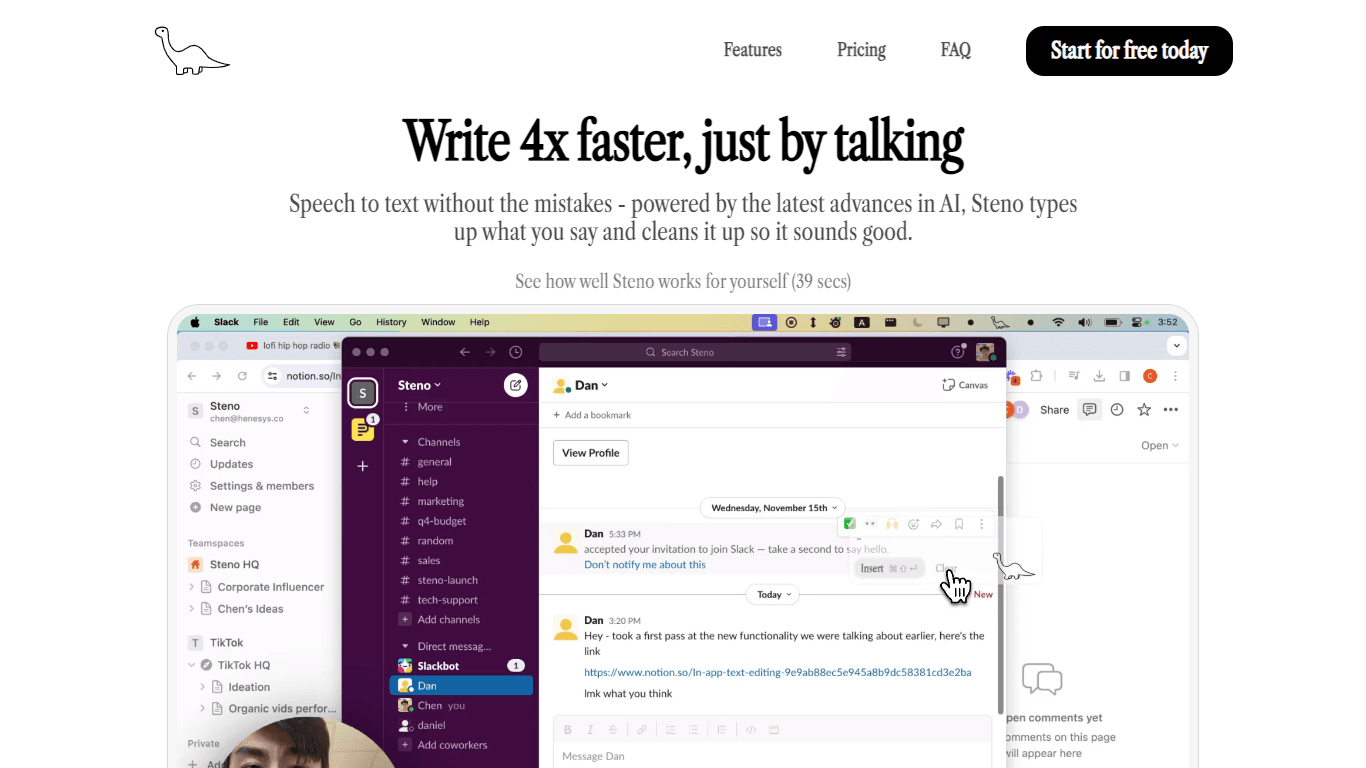
Task: Go to the Pricing nav link
Action: (x=861, y=50)
